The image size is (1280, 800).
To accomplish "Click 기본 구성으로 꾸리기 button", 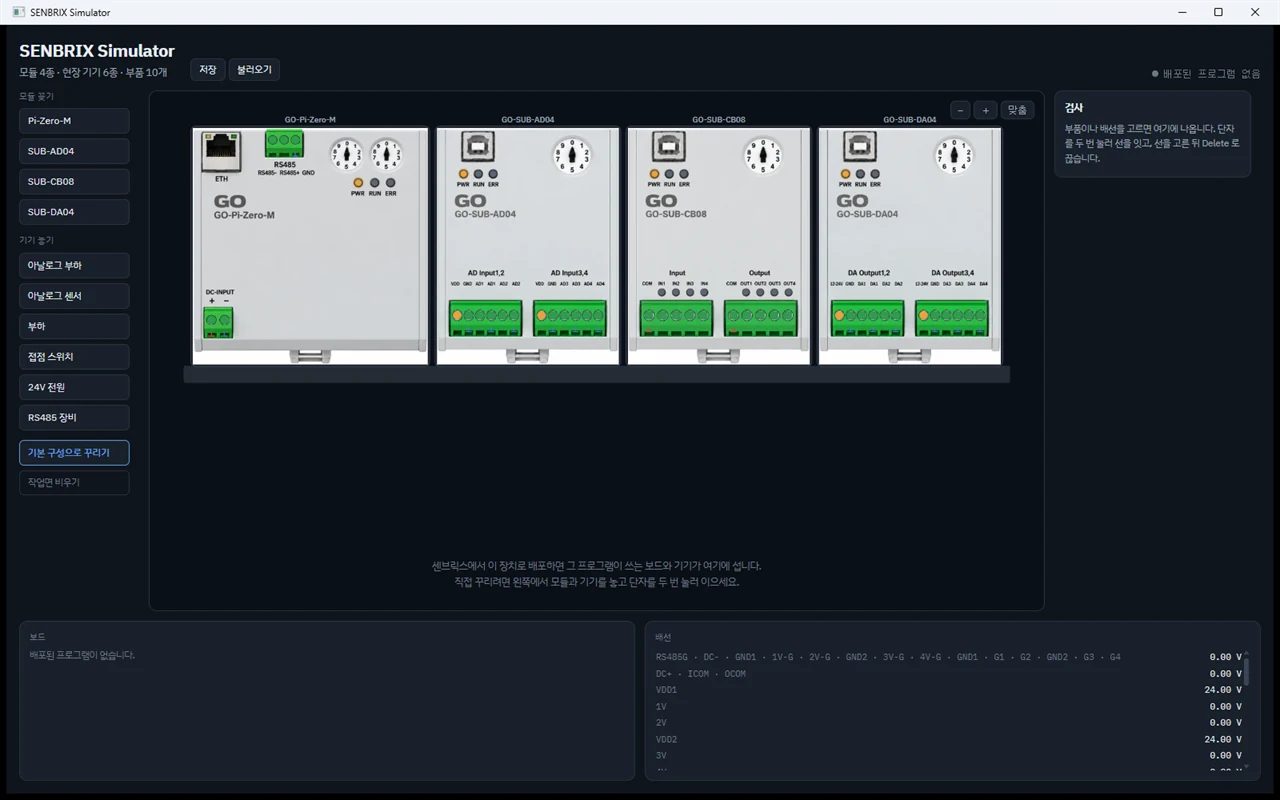I will pyautogui.click(x=74, y=453).
